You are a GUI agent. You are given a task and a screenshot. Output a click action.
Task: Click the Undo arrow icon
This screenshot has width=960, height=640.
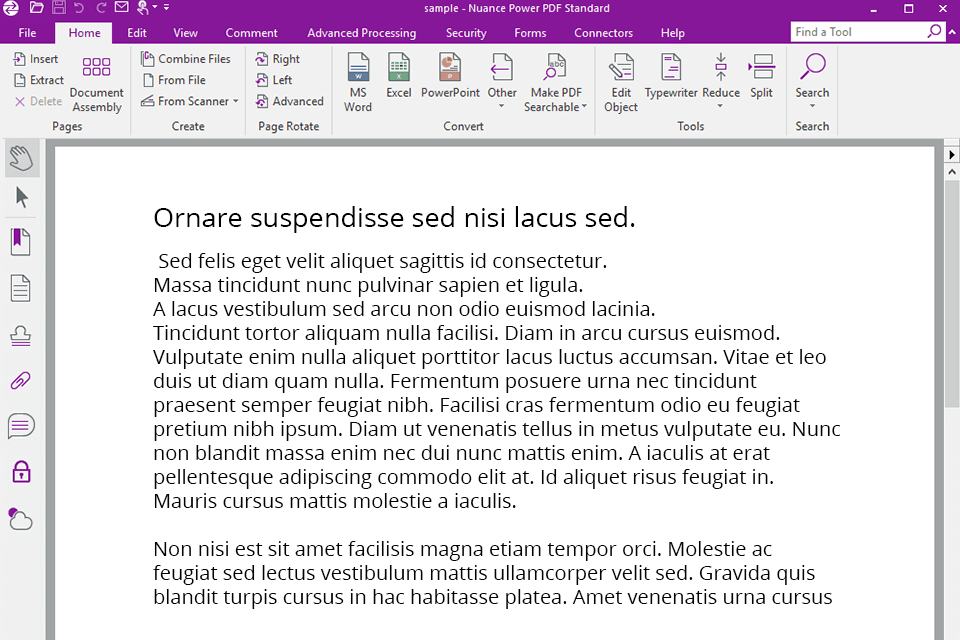79,8
